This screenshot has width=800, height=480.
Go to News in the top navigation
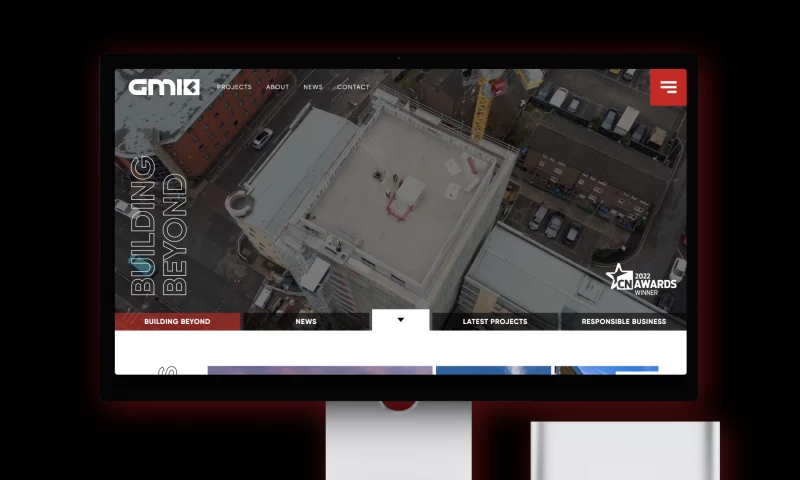[x=313, y=87]
